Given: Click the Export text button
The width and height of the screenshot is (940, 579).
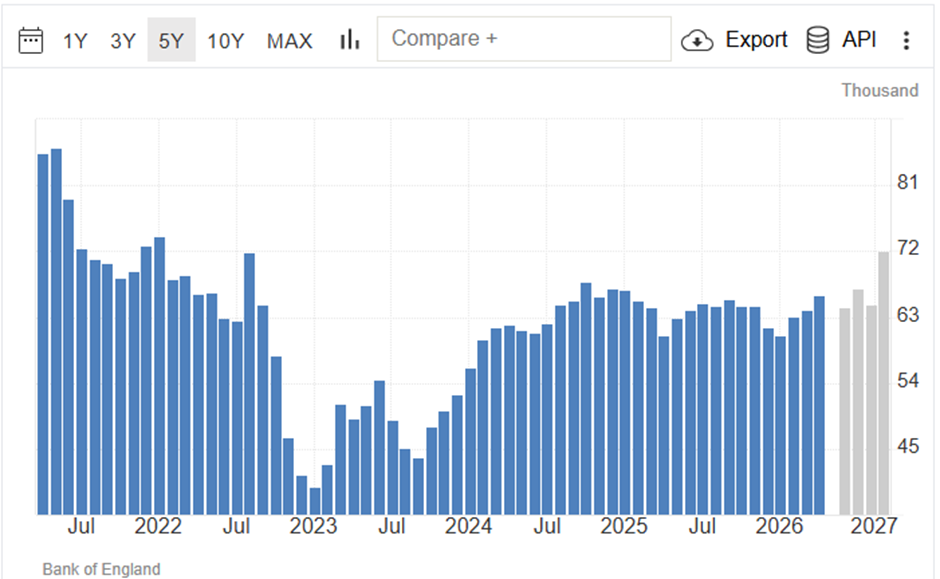Looking at the screenshot, I should 756,40.
